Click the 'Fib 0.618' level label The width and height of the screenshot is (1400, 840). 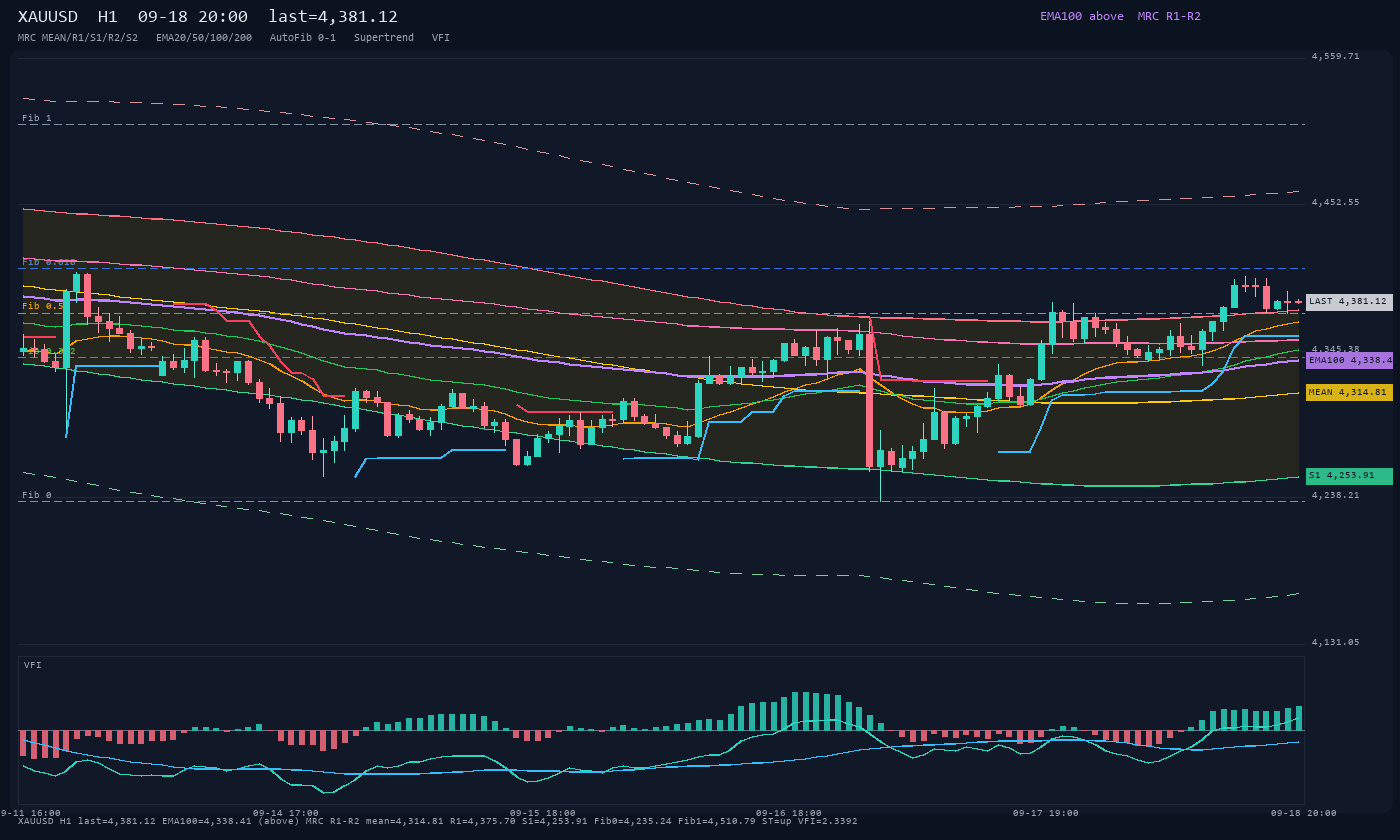point(49,262)
